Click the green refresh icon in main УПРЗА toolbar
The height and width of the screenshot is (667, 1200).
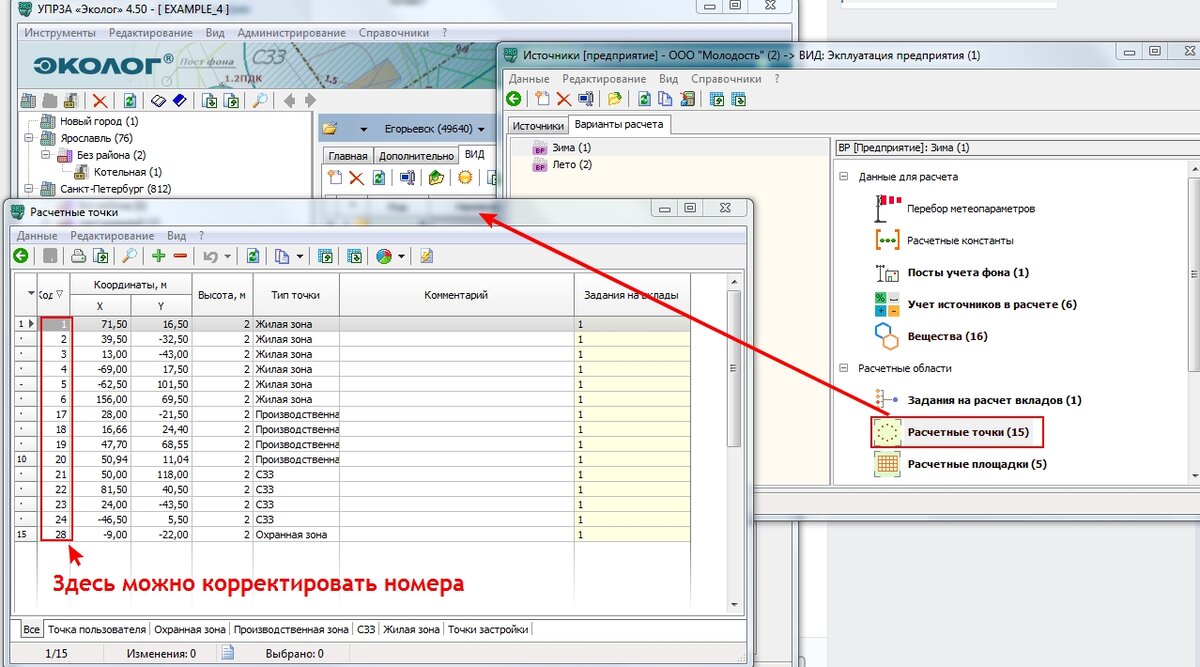click(130, 100)
